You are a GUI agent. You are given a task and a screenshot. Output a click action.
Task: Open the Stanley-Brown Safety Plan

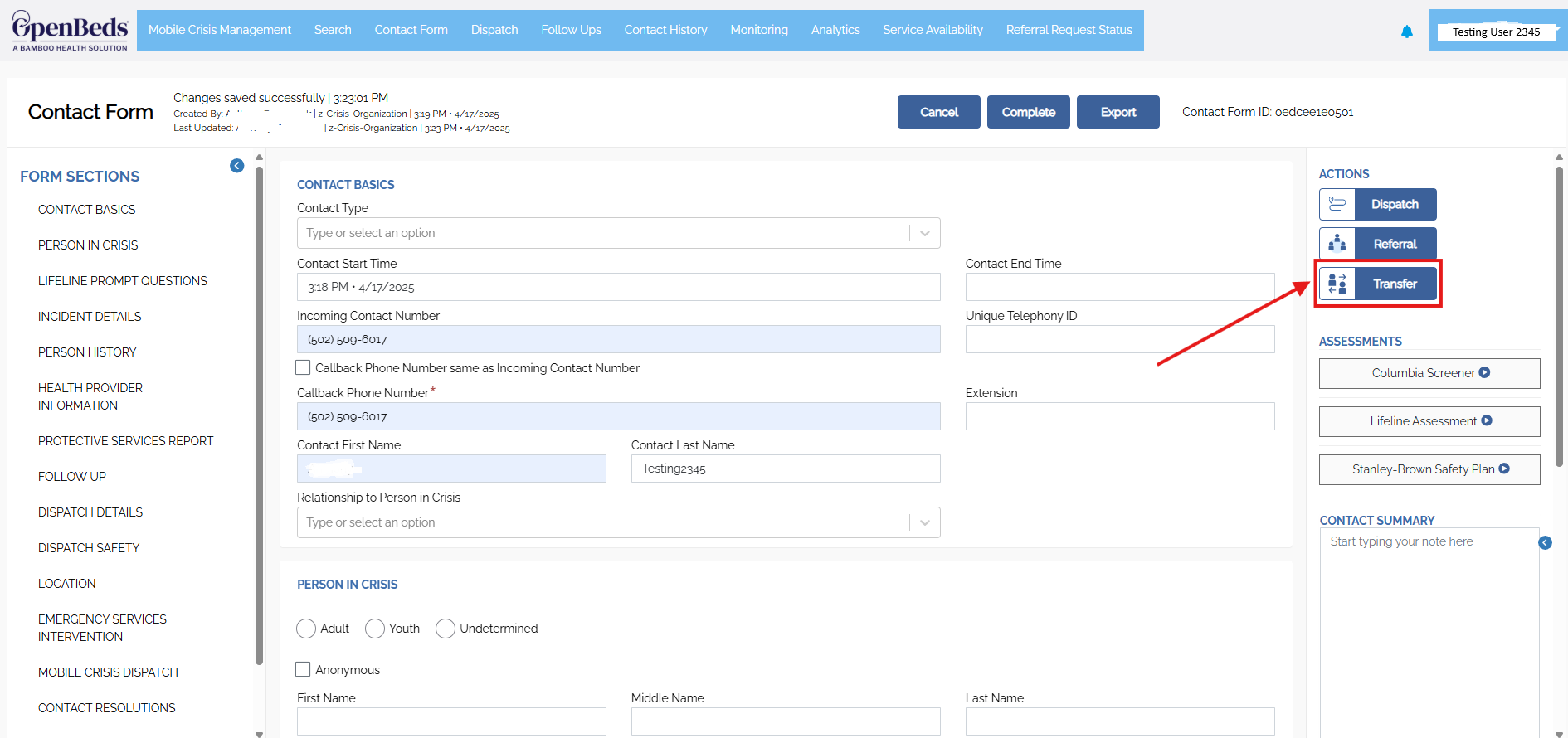click(1429, 469)
